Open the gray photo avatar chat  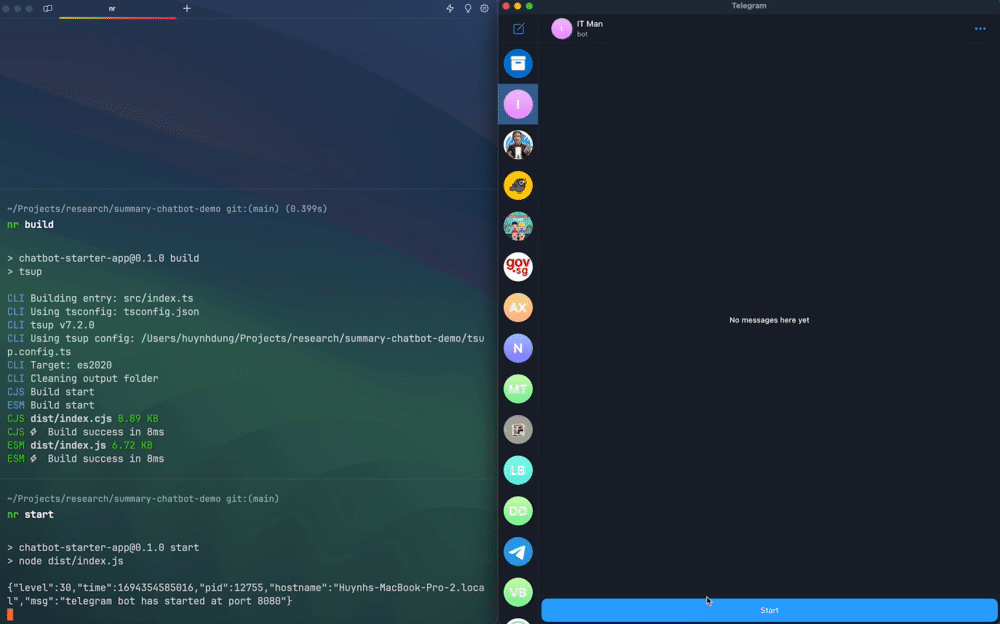(x=518, y=429)
